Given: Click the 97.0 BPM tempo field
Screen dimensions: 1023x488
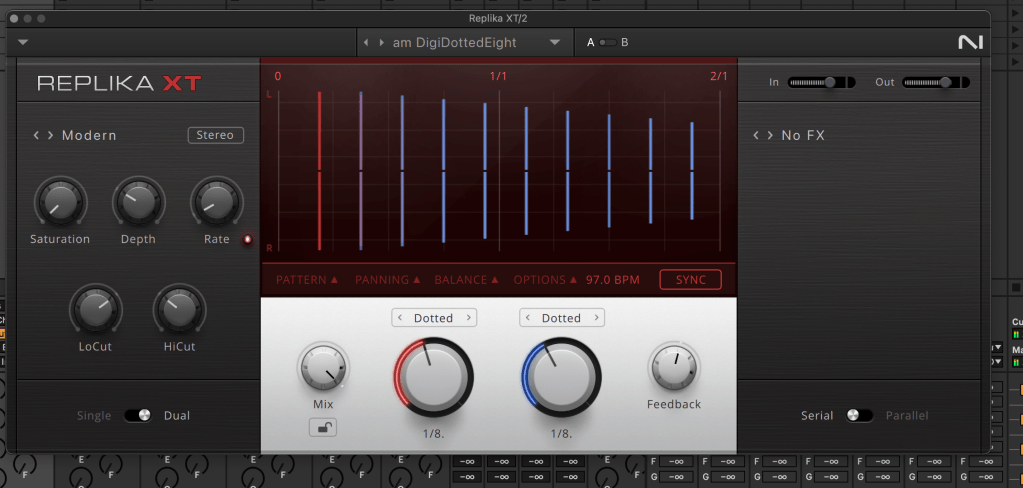Looking at the screenshot, I should tap(612, 280).
